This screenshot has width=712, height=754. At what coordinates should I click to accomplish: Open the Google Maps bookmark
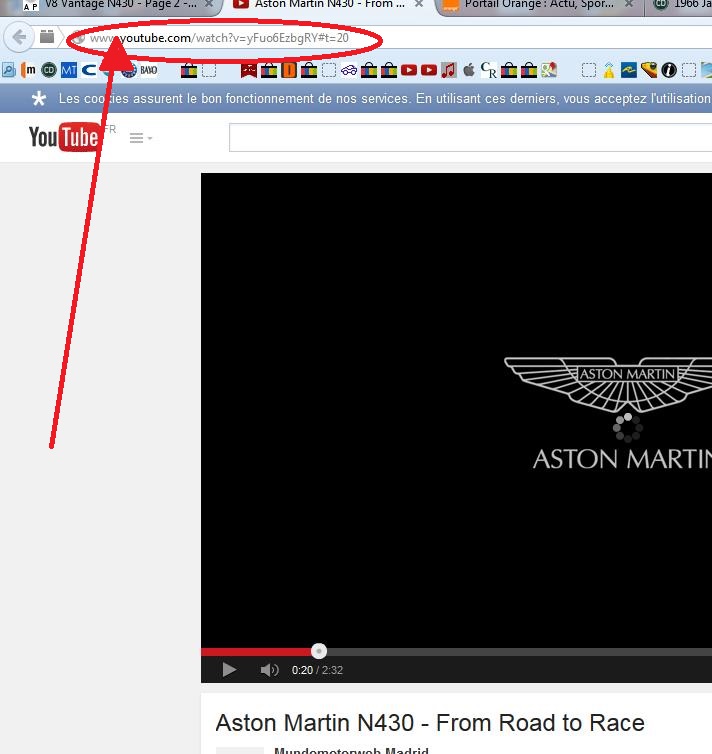pos(549,70)
